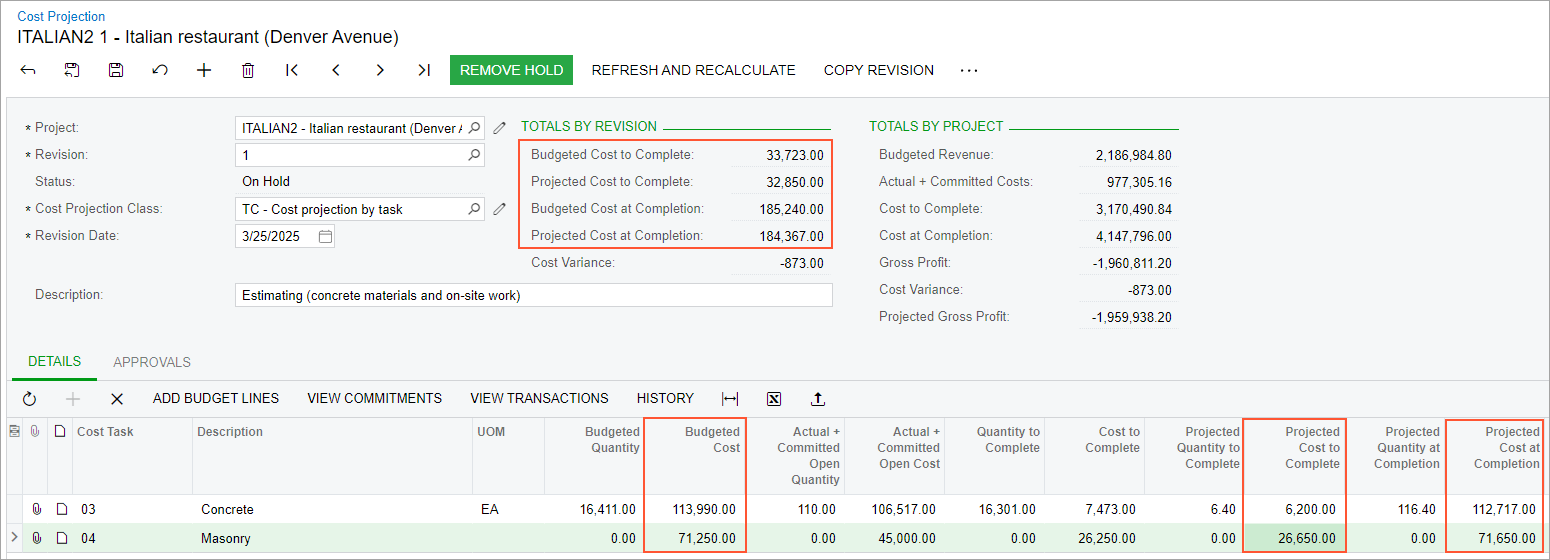
Task: Click the Description text field
Action: pyautogui.click(x=534, y=295)
